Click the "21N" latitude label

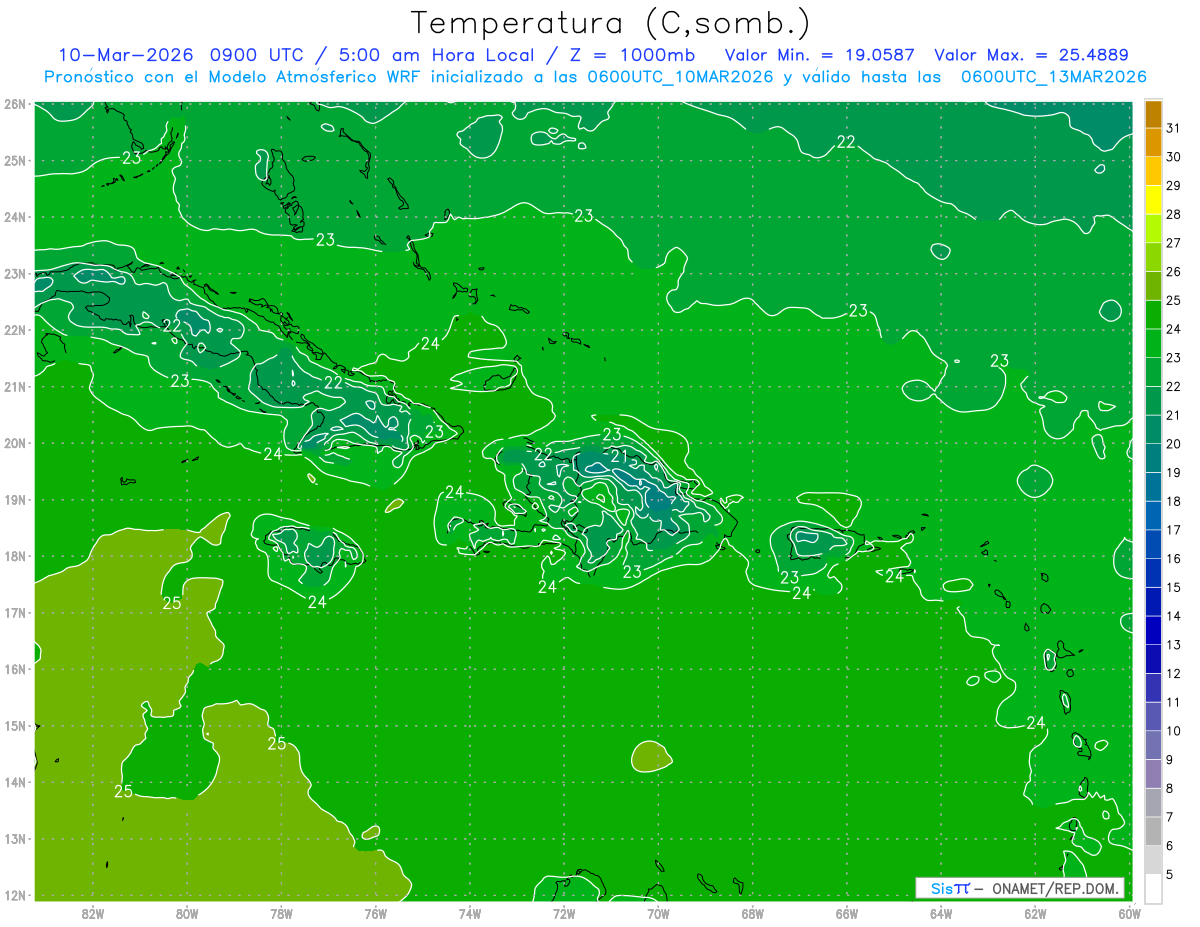click(x=14, y=387)
